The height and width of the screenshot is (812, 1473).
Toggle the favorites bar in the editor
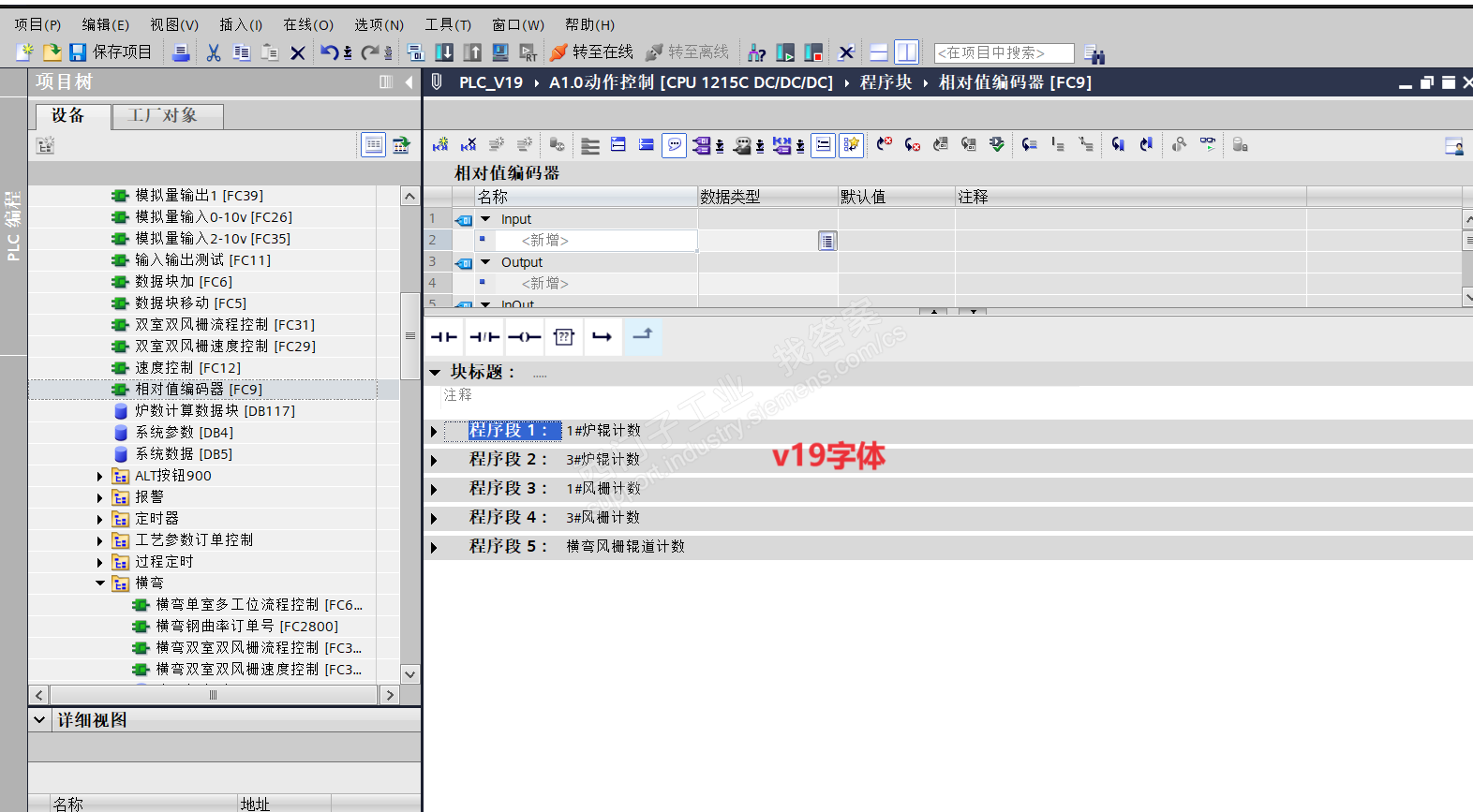851,144
